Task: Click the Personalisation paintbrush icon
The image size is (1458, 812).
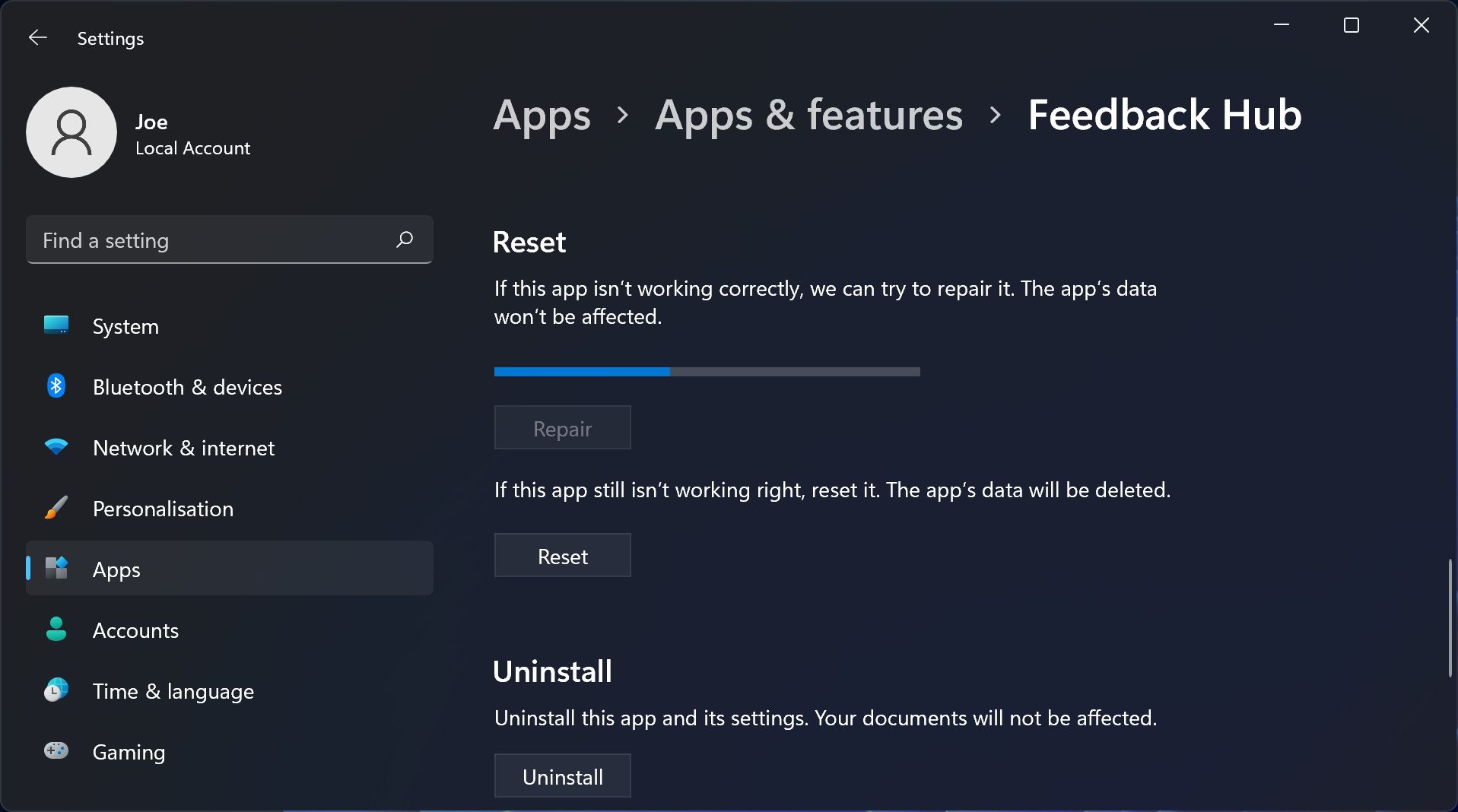Action: click(56, 508)
